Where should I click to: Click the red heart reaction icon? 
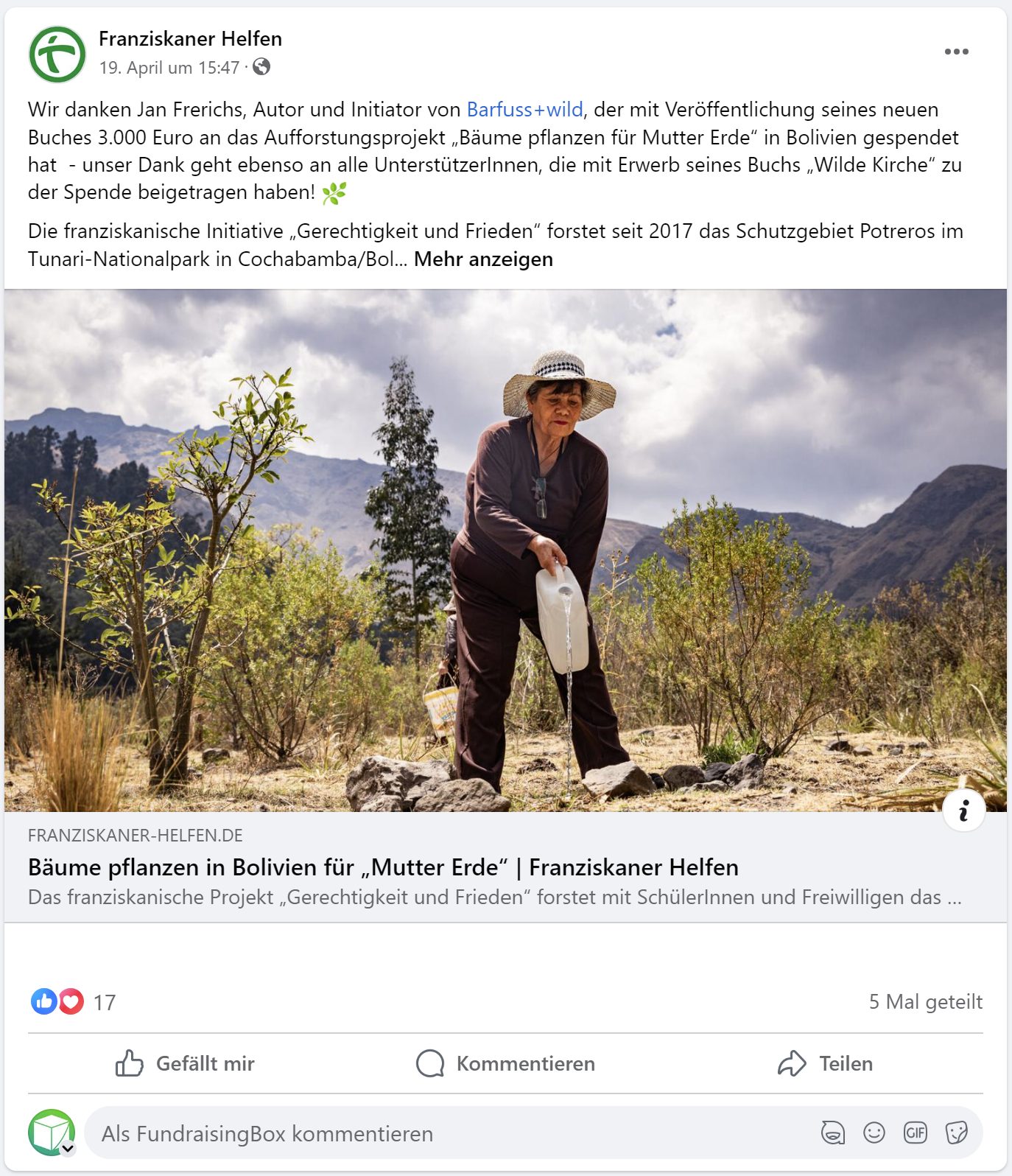pyautogui.click(x=71, y=1001)
